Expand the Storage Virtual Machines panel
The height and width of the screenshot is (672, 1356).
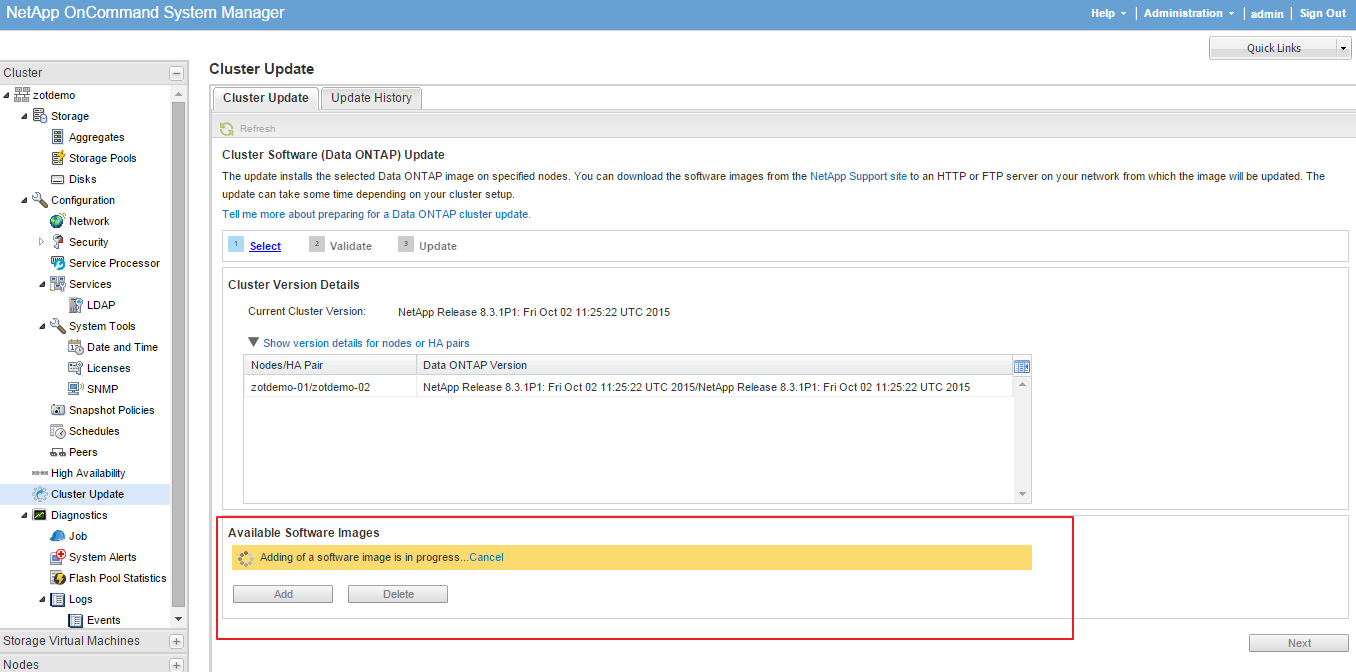pos(177,641)
